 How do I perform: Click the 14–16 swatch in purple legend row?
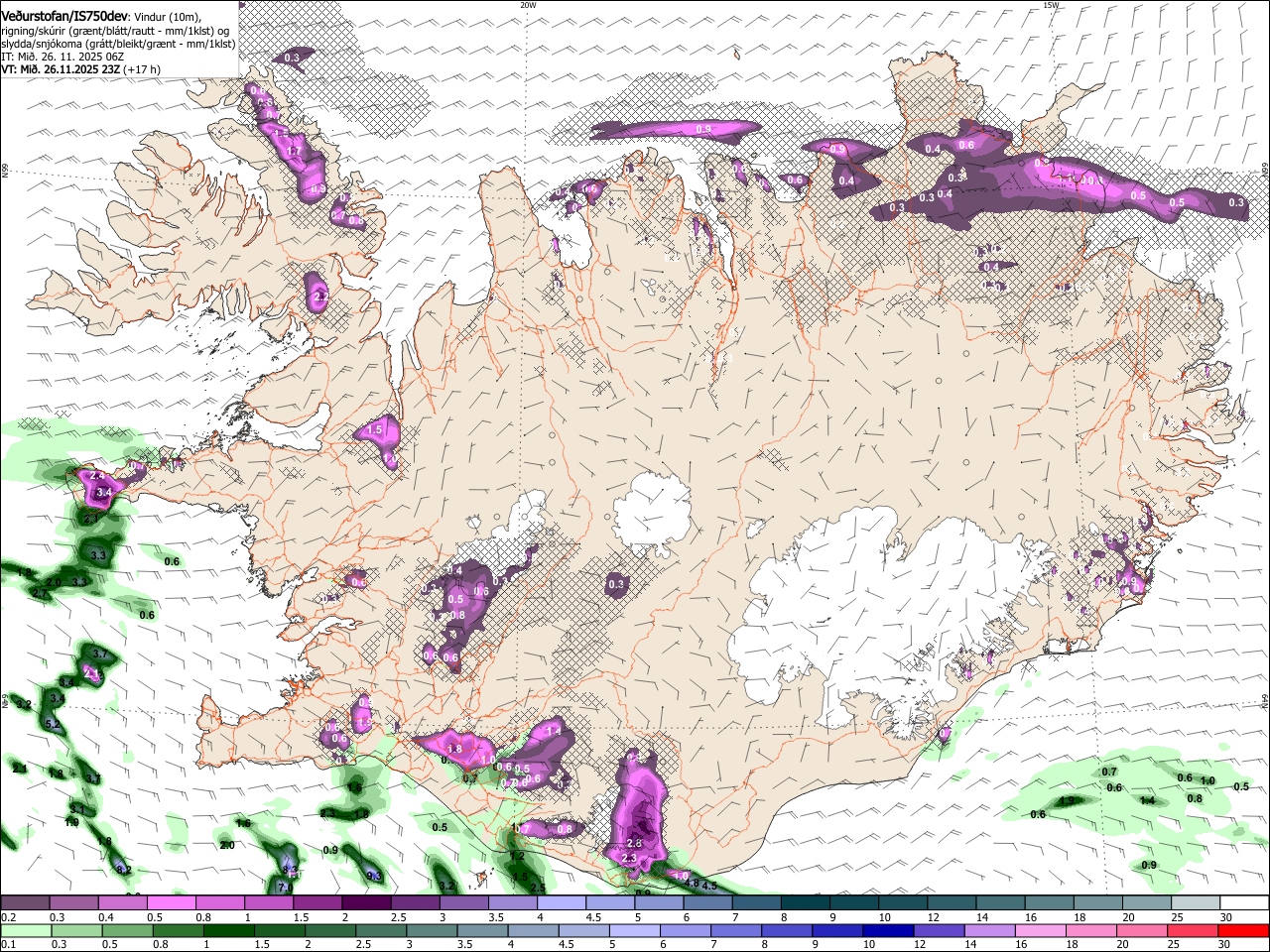click(1000, 903)
